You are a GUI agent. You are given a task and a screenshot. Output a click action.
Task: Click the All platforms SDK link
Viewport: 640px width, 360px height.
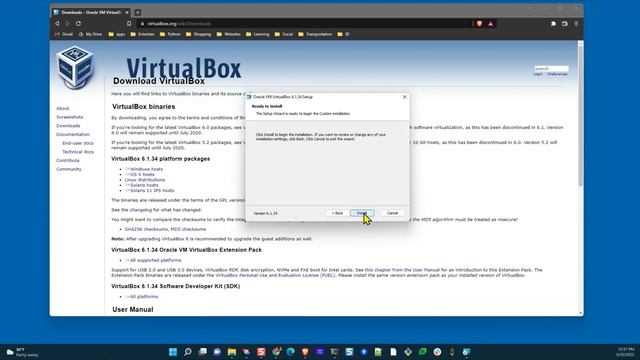[x=142, y=296]
